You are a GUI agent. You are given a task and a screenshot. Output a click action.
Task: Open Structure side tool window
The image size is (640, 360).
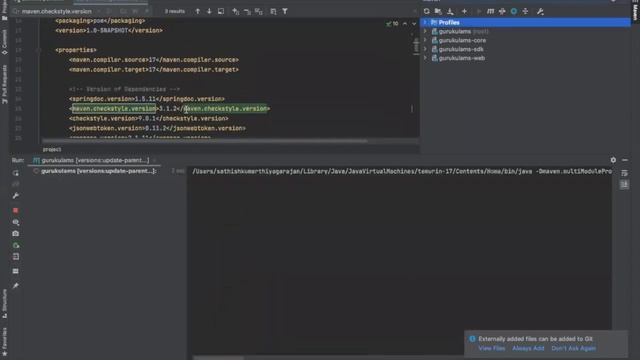coord(4,303)
